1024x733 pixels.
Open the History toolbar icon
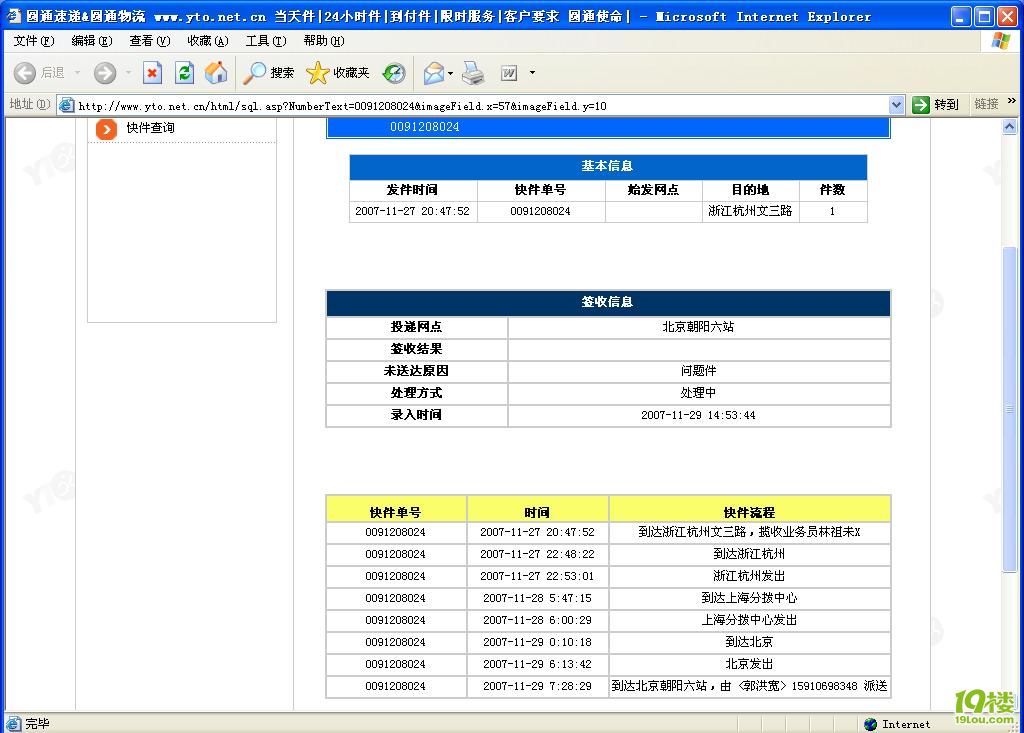pyautogui.click(x=394, y=73)
